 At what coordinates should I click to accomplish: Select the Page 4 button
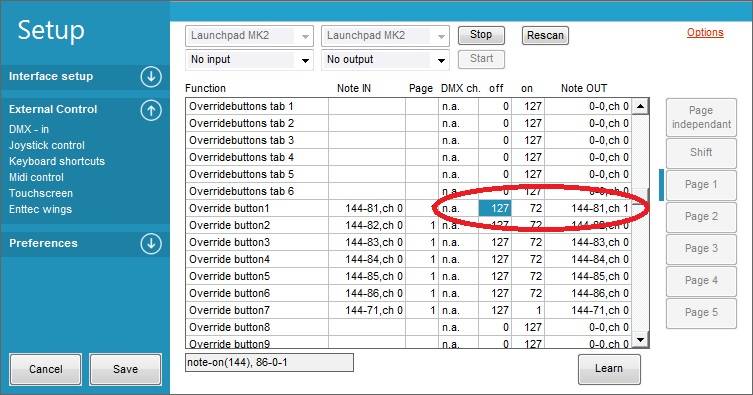(701, 281)
